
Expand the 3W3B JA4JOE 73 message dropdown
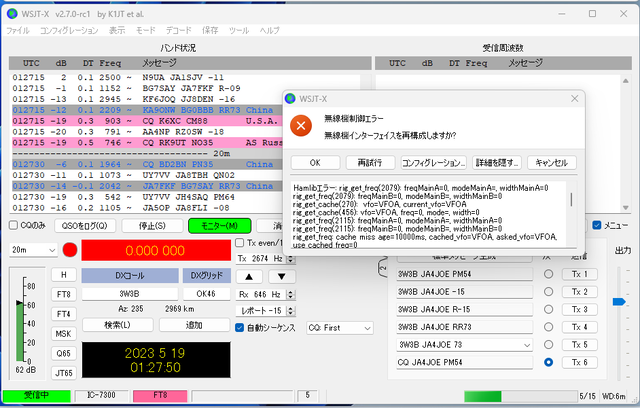click(x=527, y=345)
